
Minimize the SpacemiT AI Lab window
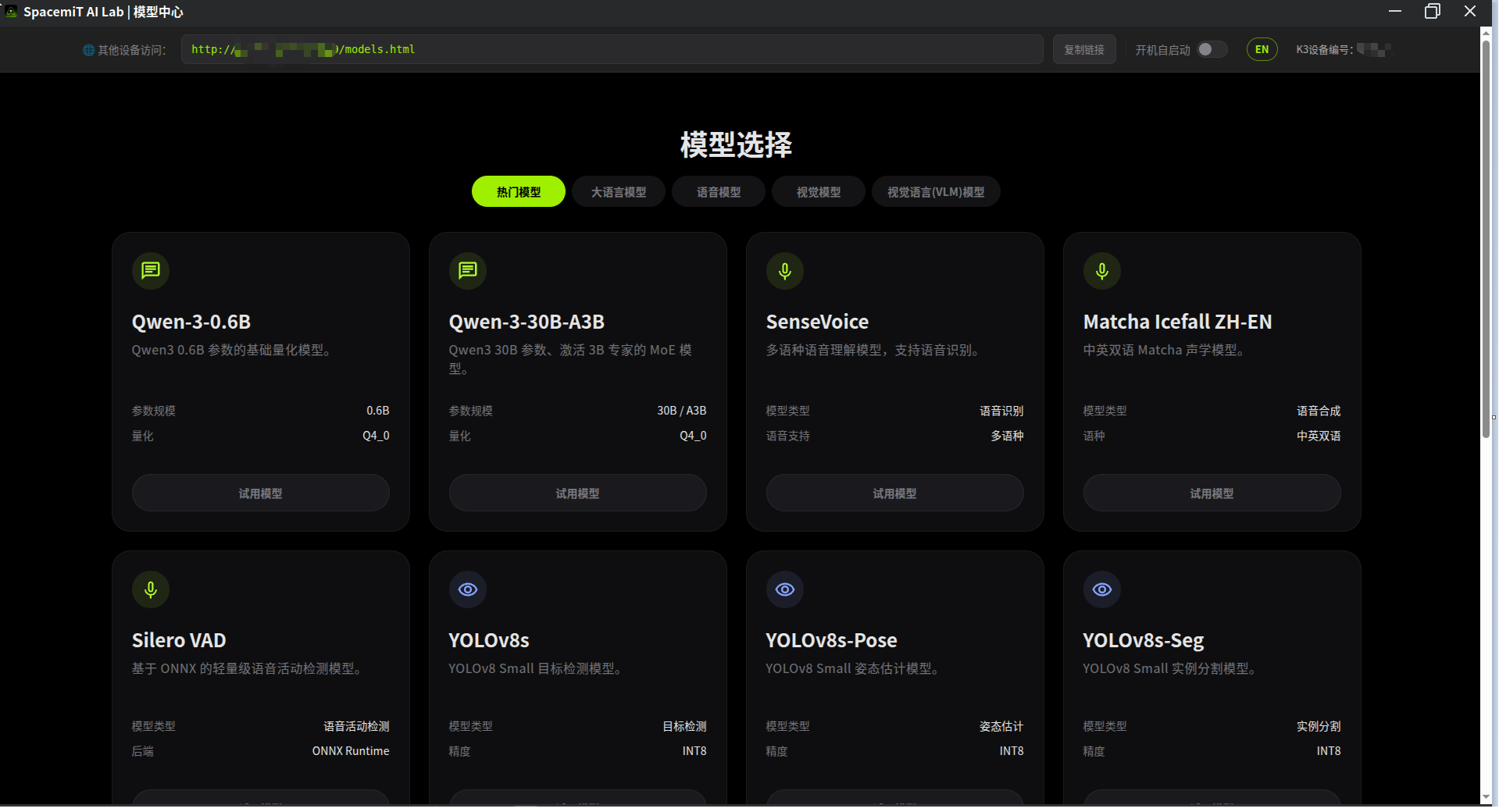tap(1395, 12)
